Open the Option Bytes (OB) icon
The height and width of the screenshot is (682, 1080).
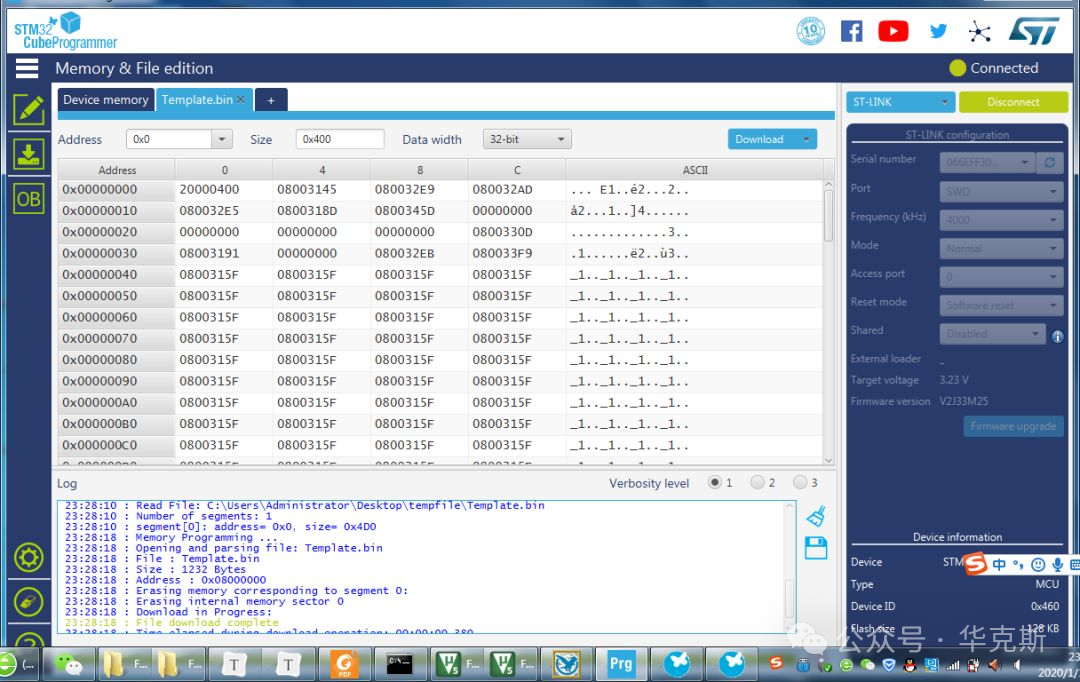[x=28, y=199]
